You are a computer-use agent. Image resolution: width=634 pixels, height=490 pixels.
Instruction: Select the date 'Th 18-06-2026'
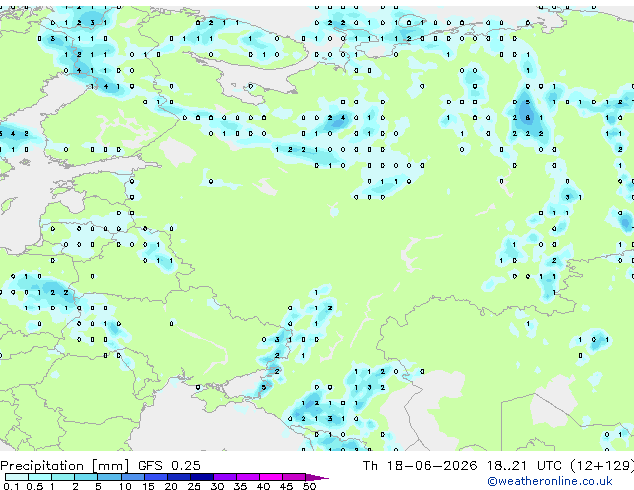[420, 466]
